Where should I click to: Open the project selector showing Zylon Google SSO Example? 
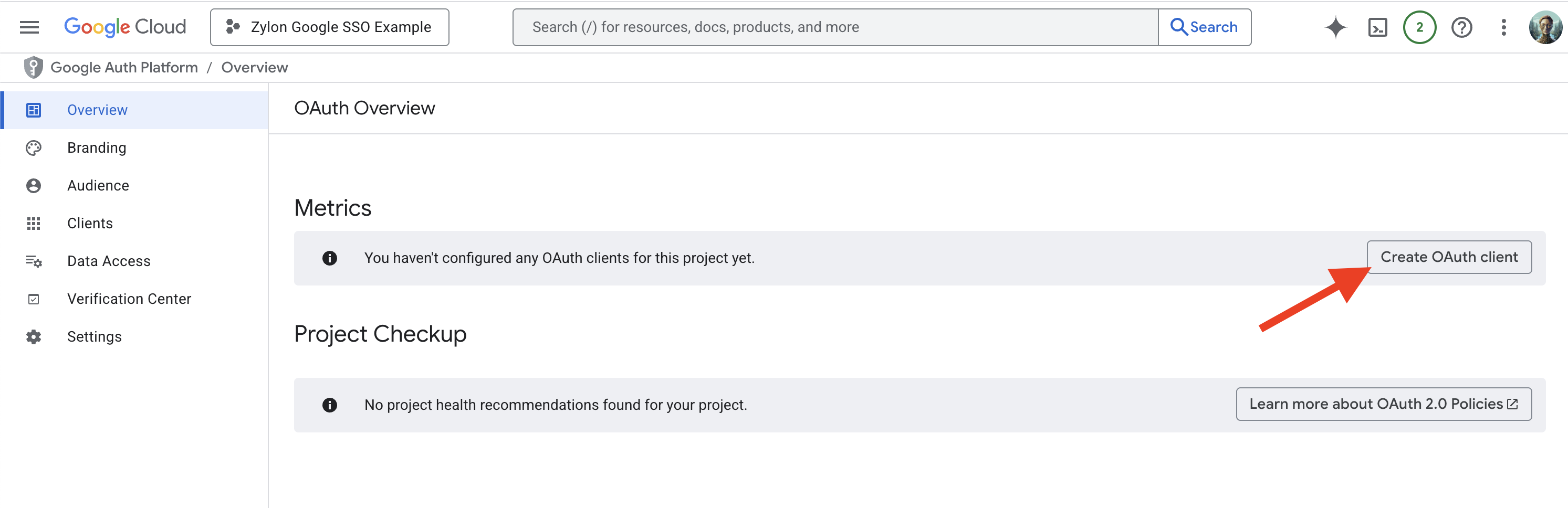[x=329, y=27]
